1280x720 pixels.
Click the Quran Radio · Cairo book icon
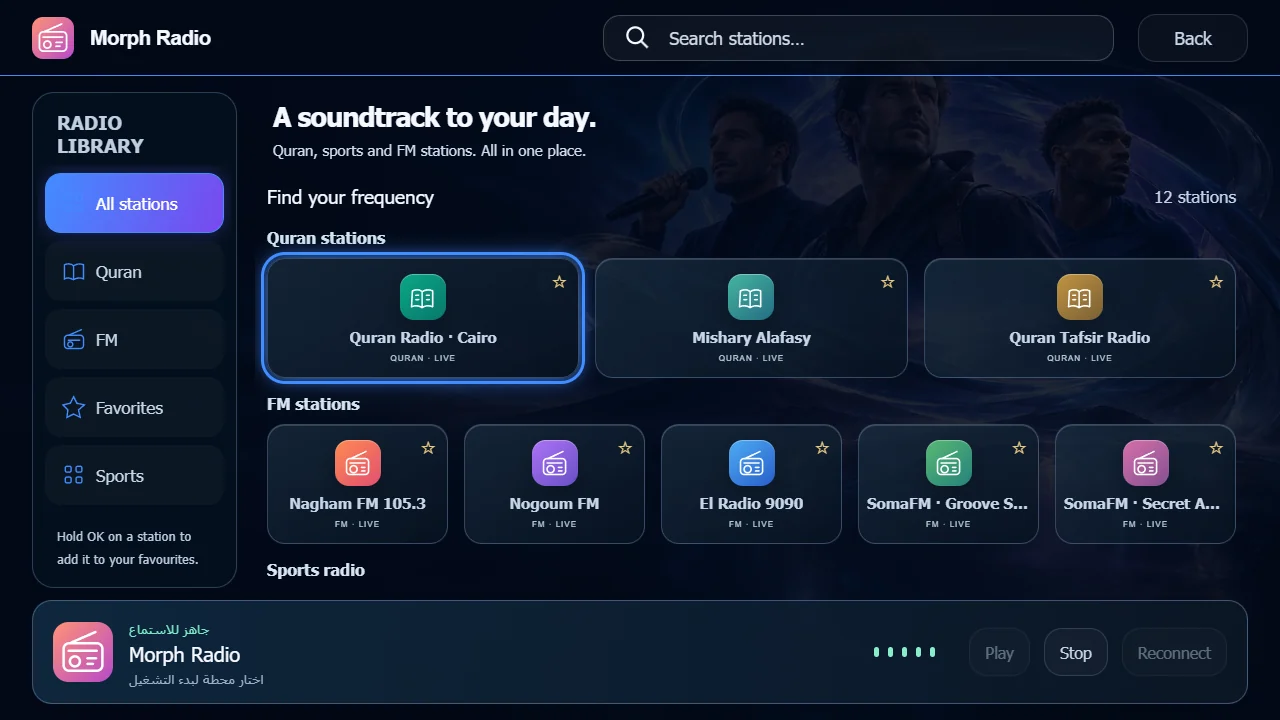point(423,297)
